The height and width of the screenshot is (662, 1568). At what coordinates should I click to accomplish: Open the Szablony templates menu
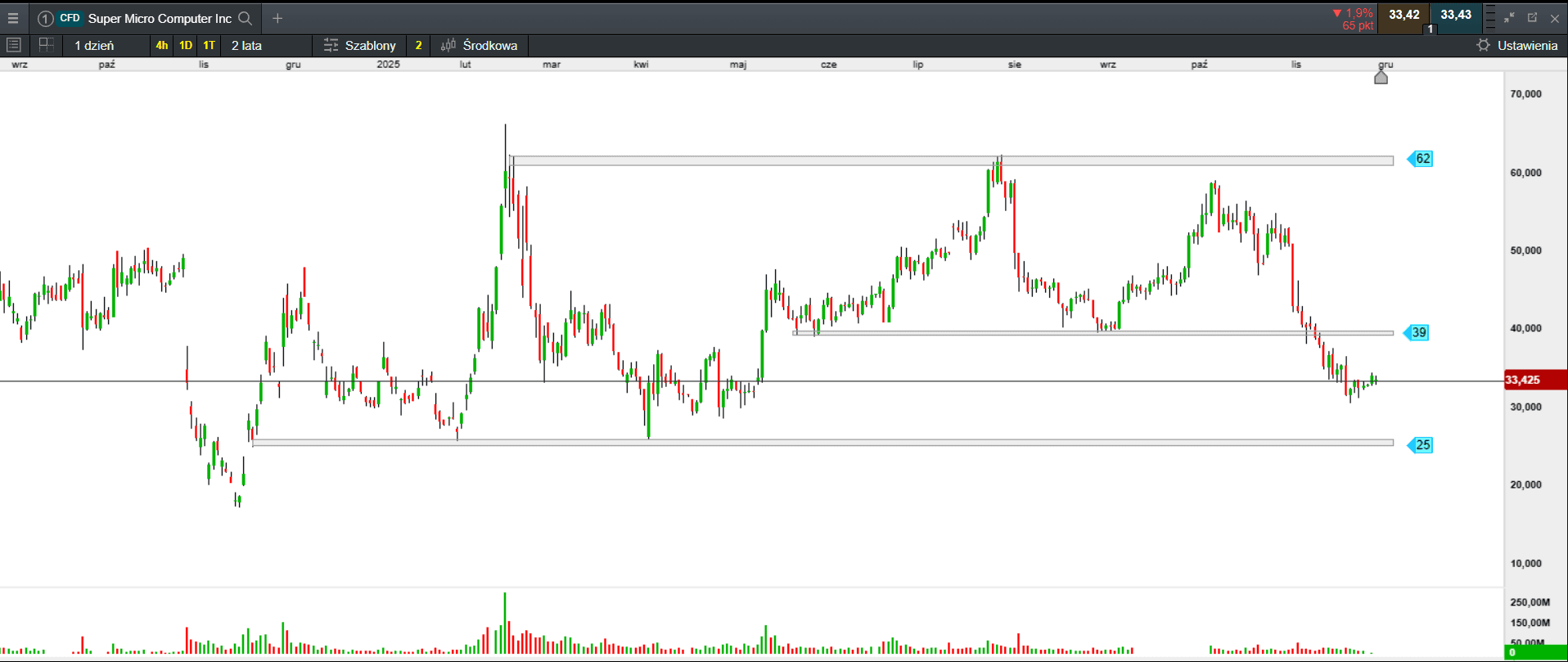[360, 45]
